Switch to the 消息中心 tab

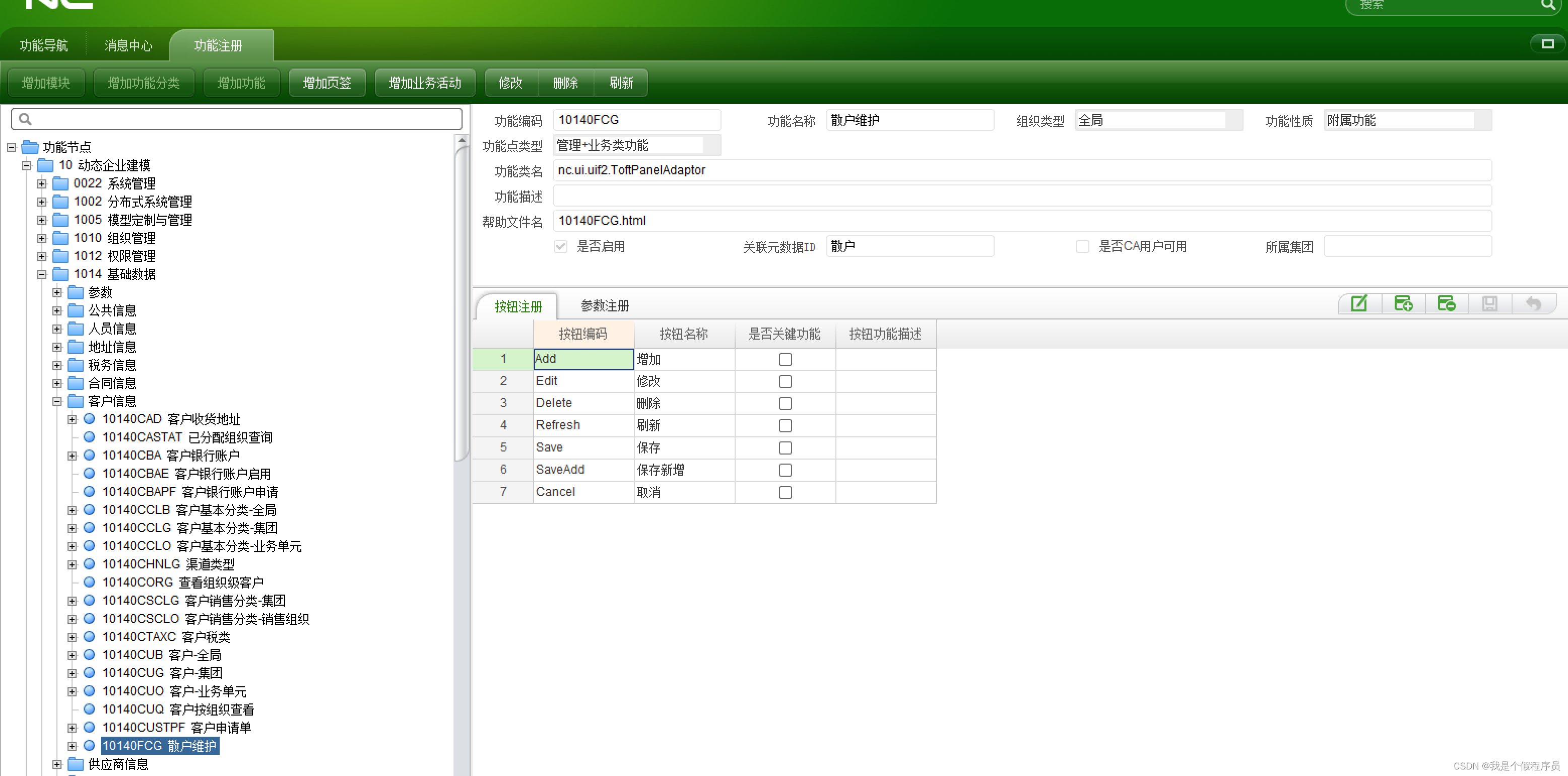tap(128, 46)
